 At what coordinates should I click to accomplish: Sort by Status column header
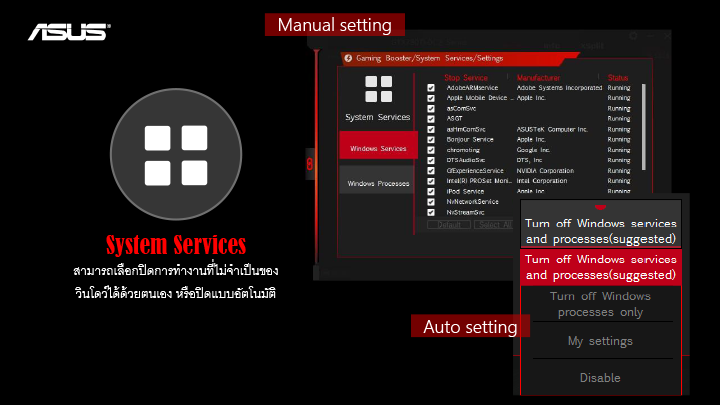point(618,78)
